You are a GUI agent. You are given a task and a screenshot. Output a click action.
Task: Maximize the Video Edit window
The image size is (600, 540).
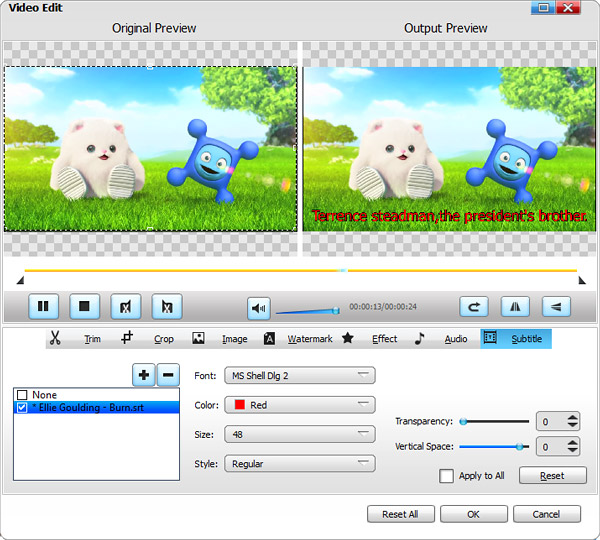pyautogui.click(x=543, y=8)
